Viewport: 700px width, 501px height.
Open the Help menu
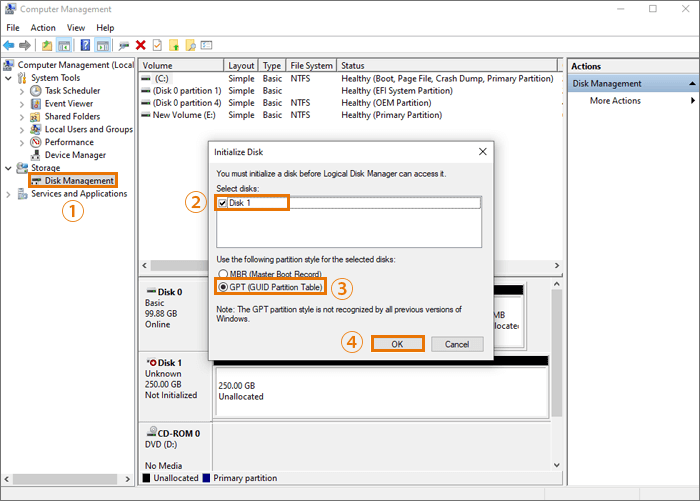click(x=105, y=28)
